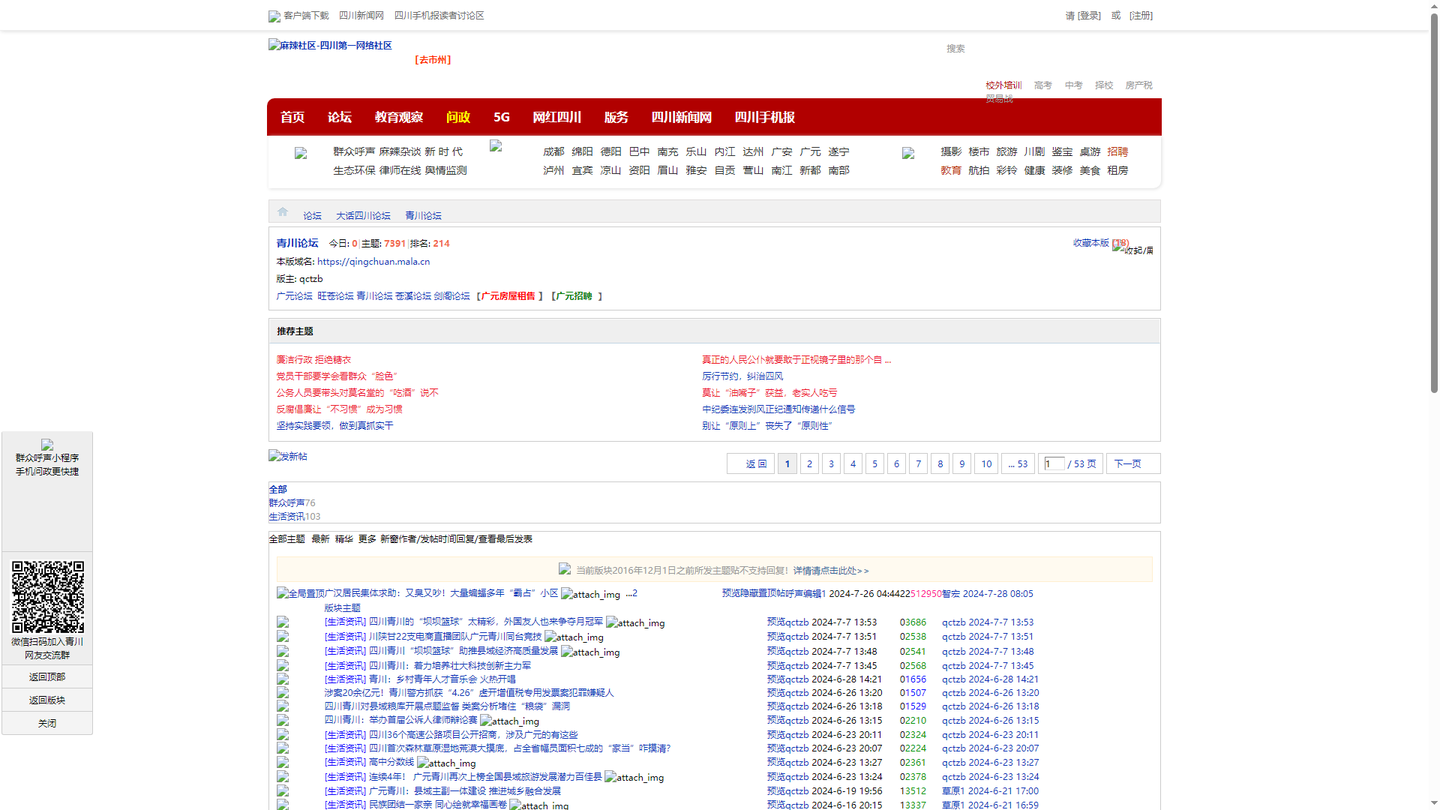Click the 群众呼声小程序 image in the side panel
The height and width of the screenshot is (810, 1440).
point(47,444)
